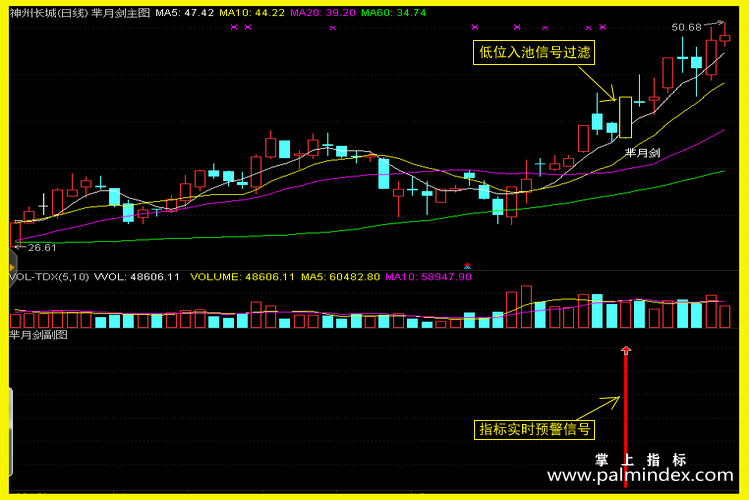This screenshot has height=500, width=749.
Task: Select the MA5: 47.42 readout
Action: (184, 13)
